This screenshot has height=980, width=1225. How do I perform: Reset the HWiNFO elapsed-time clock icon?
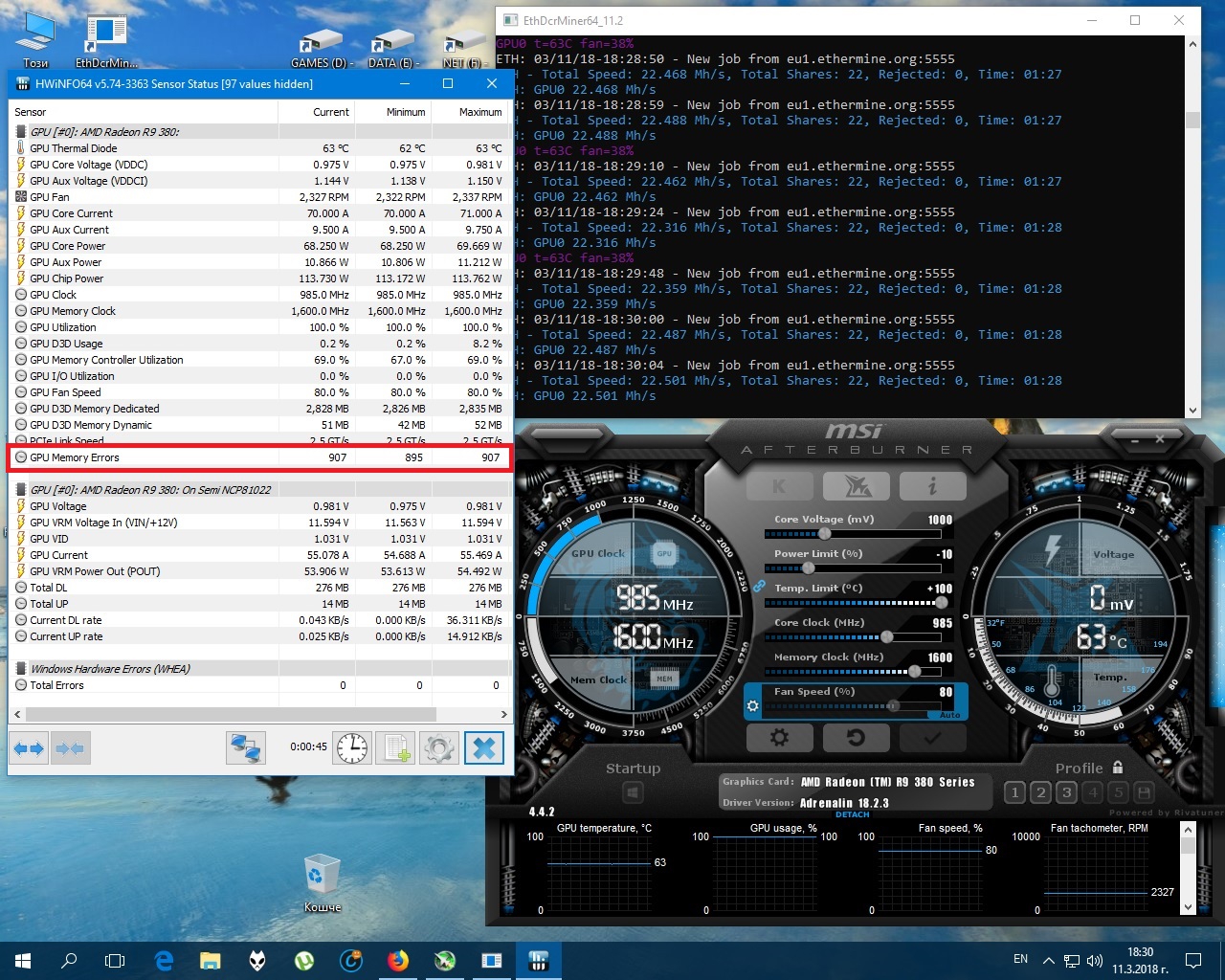pyautogui.click(x=352, y=747)
